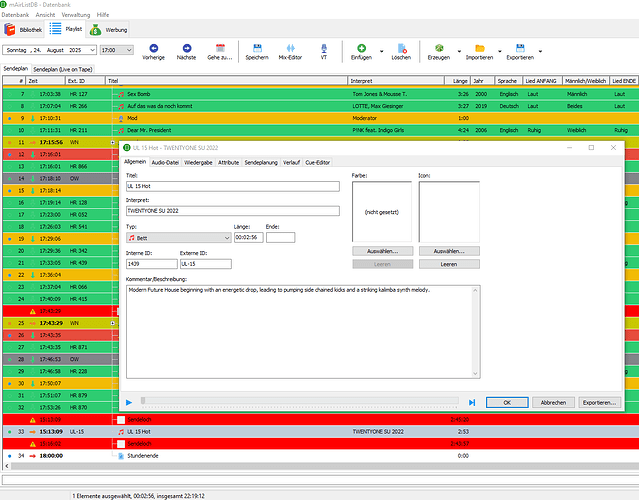Save playlist with Speichern icon

[x=257, y=52]
